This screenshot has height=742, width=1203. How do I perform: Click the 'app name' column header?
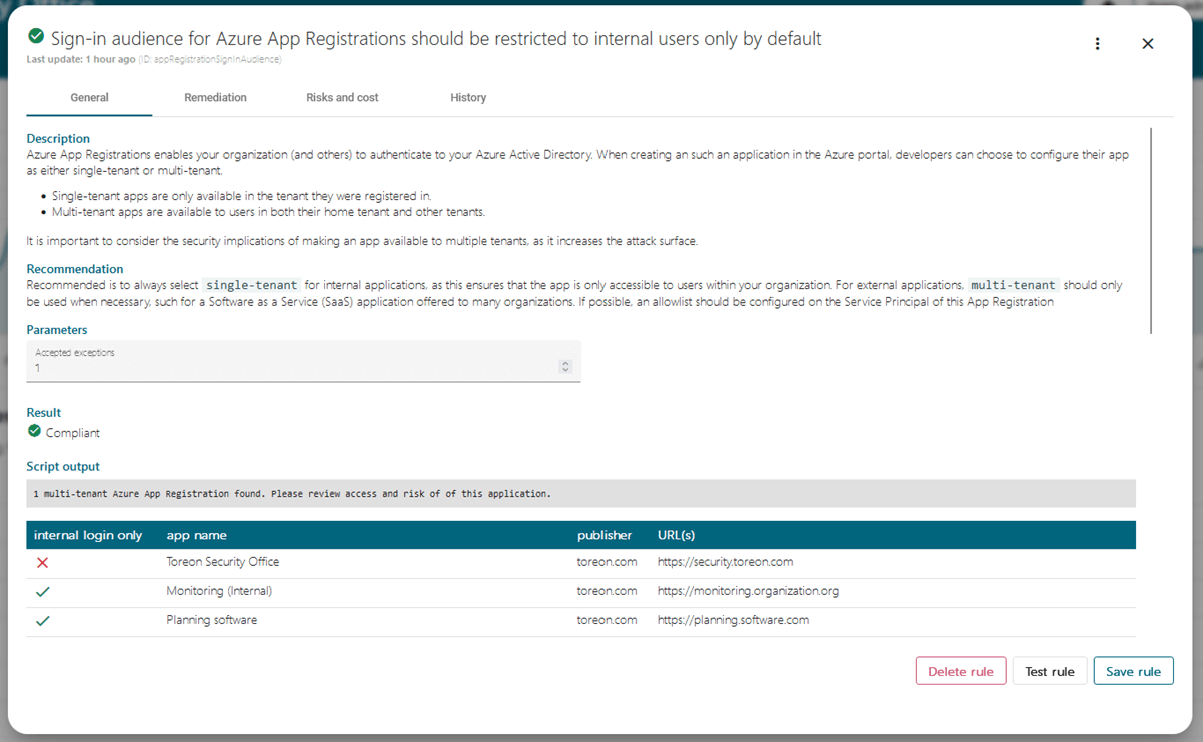tap(196, 535)
